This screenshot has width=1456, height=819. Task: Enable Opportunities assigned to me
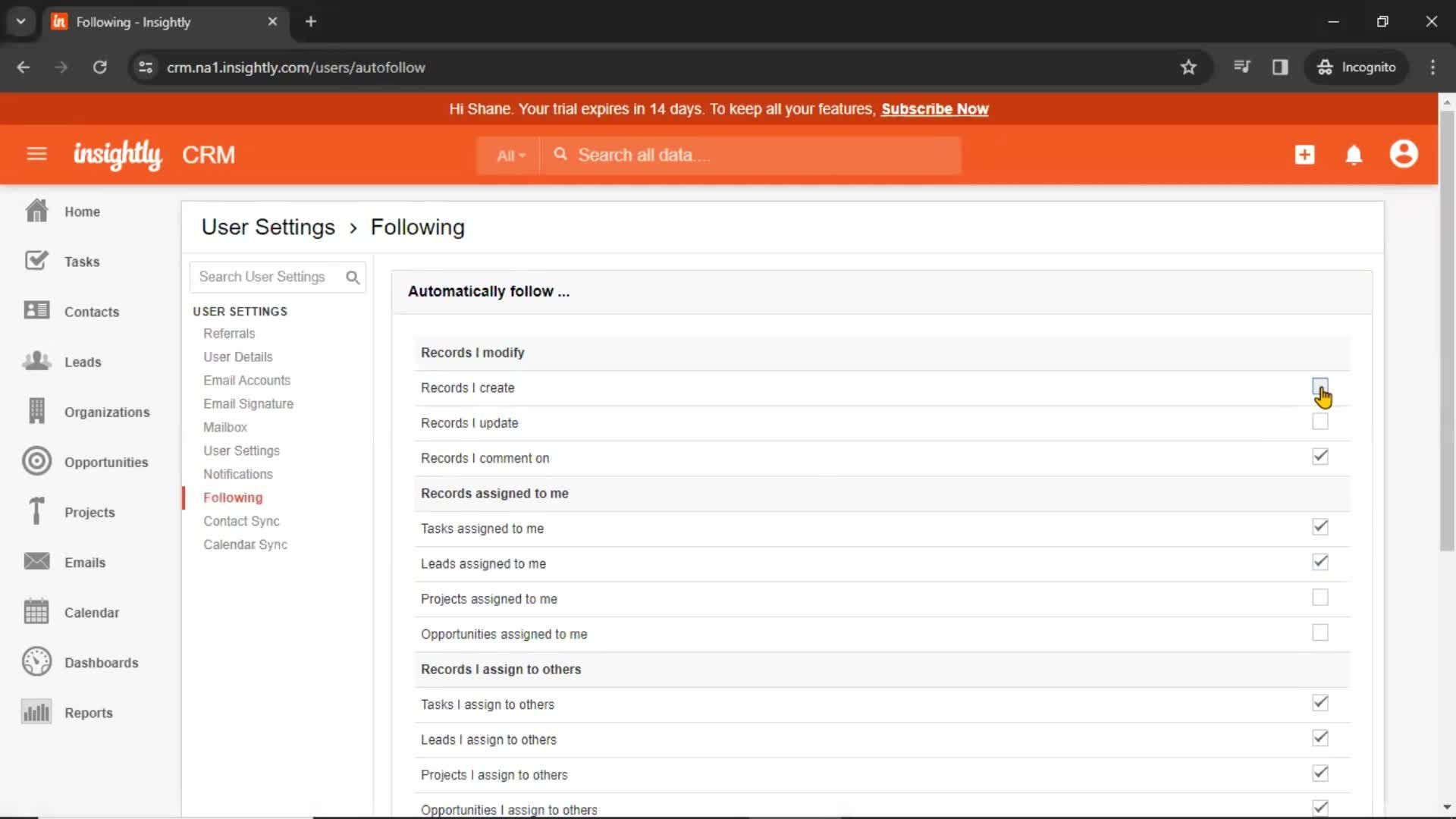[1320, 632]
